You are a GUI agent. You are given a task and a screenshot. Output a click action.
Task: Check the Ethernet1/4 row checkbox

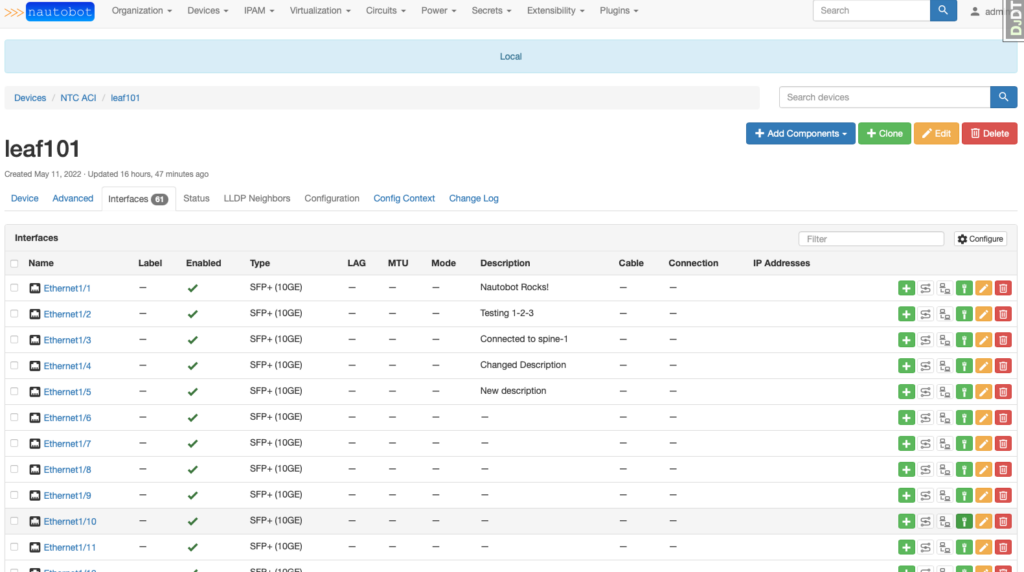click(x=14, y=365)
